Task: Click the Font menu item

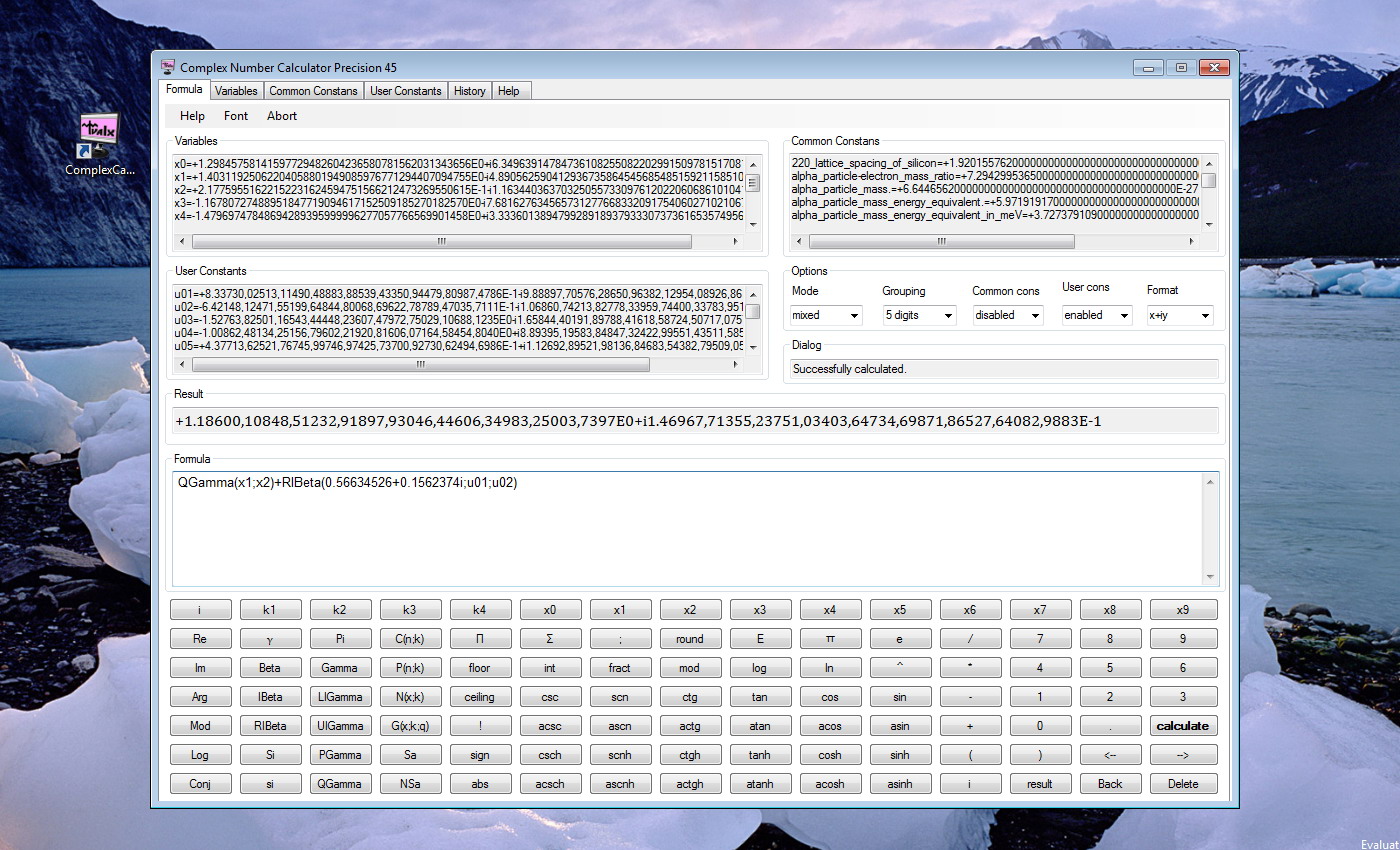Action: pos(236,116)
